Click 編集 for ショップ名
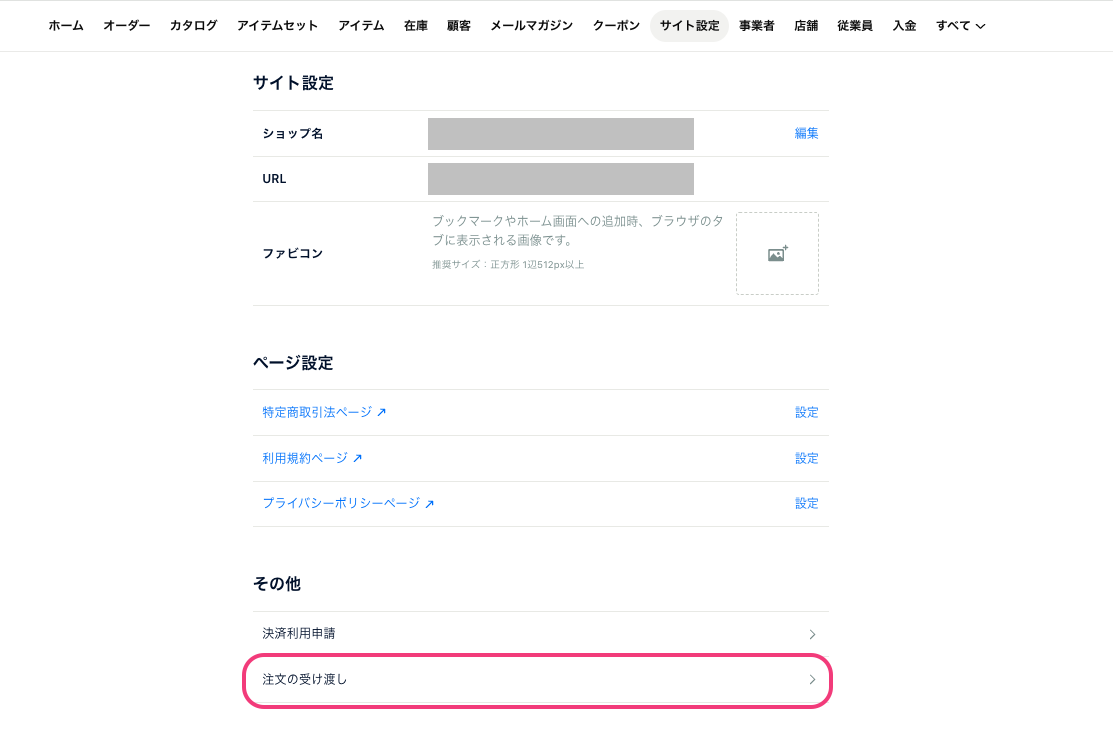This screenshot has width=1113, height=734. point(806,133)
